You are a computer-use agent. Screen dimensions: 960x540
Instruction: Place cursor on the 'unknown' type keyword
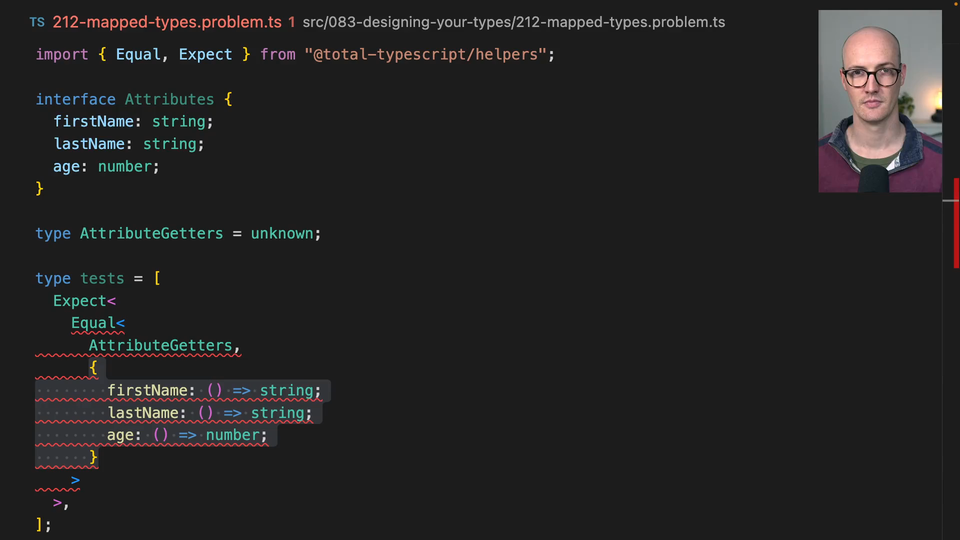(284, 233)
